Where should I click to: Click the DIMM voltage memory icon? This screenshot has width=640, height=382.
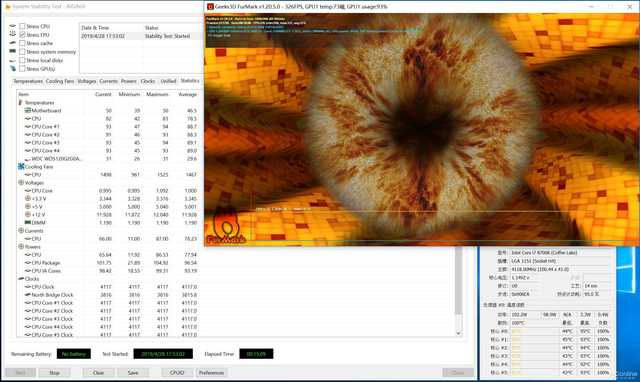click(x=28, y=222)
